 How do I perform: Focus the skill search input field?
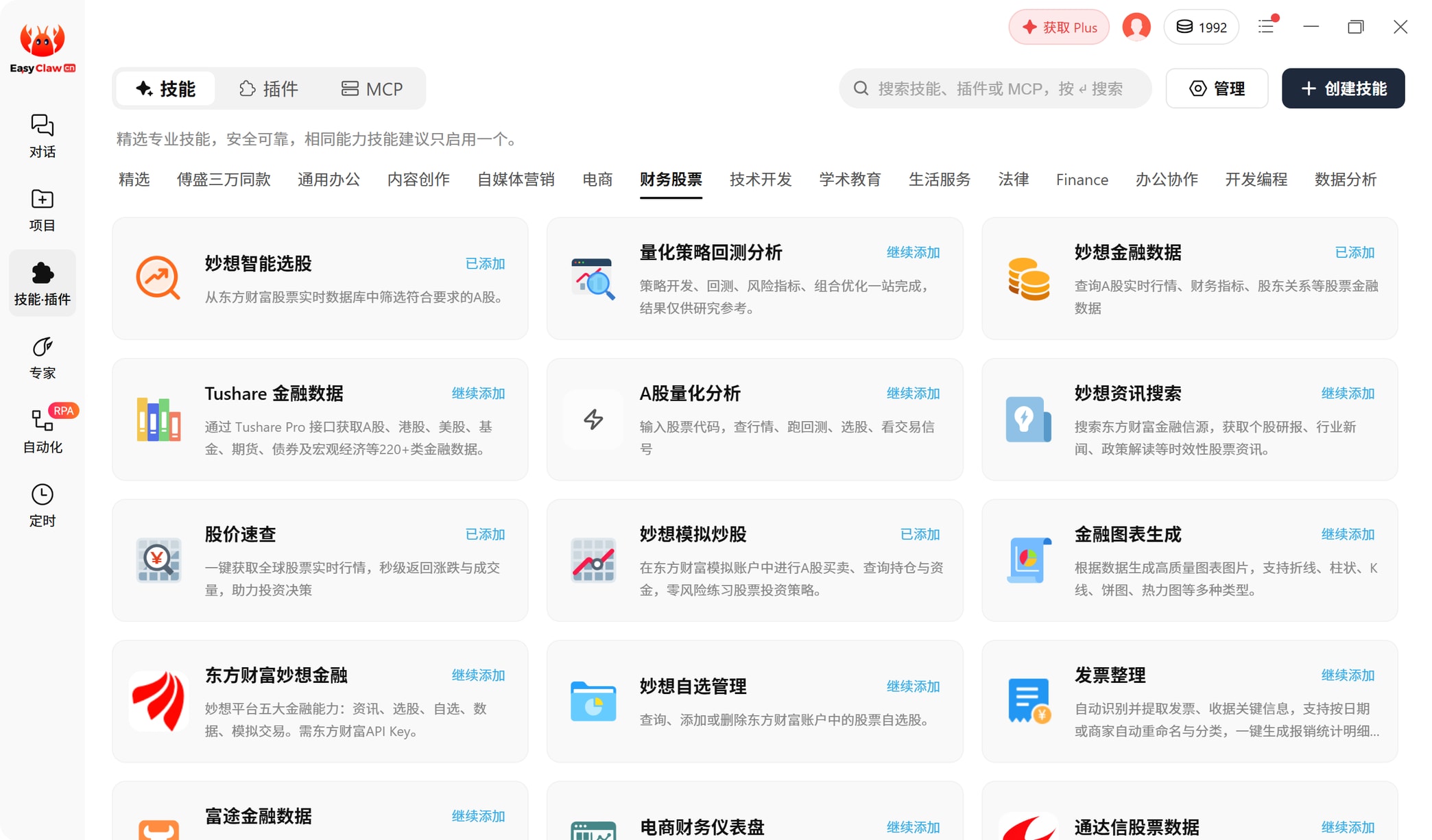point(995,88)
